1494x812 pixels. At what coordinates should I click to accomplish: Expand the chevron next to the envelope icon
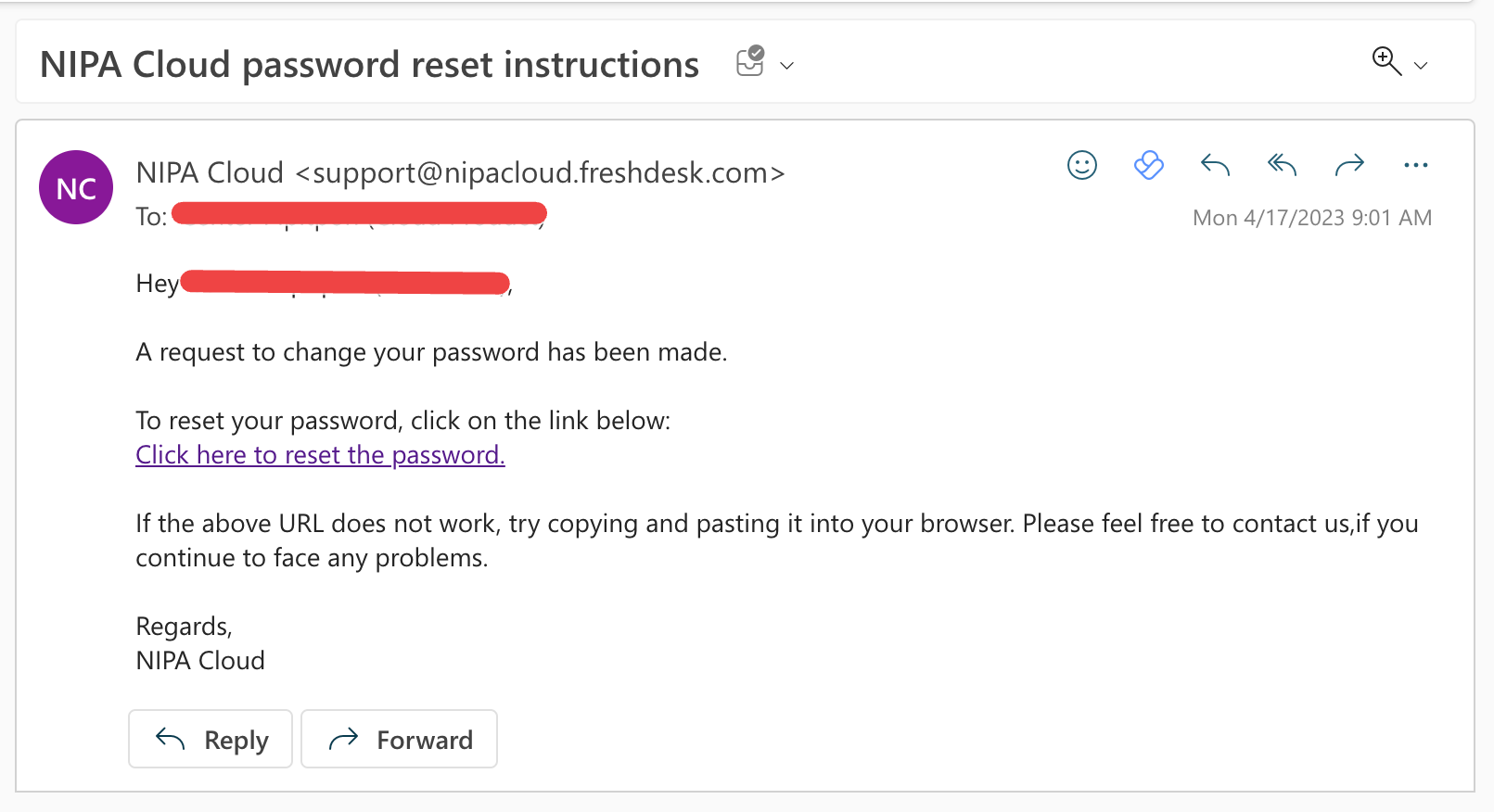[787, 66]
